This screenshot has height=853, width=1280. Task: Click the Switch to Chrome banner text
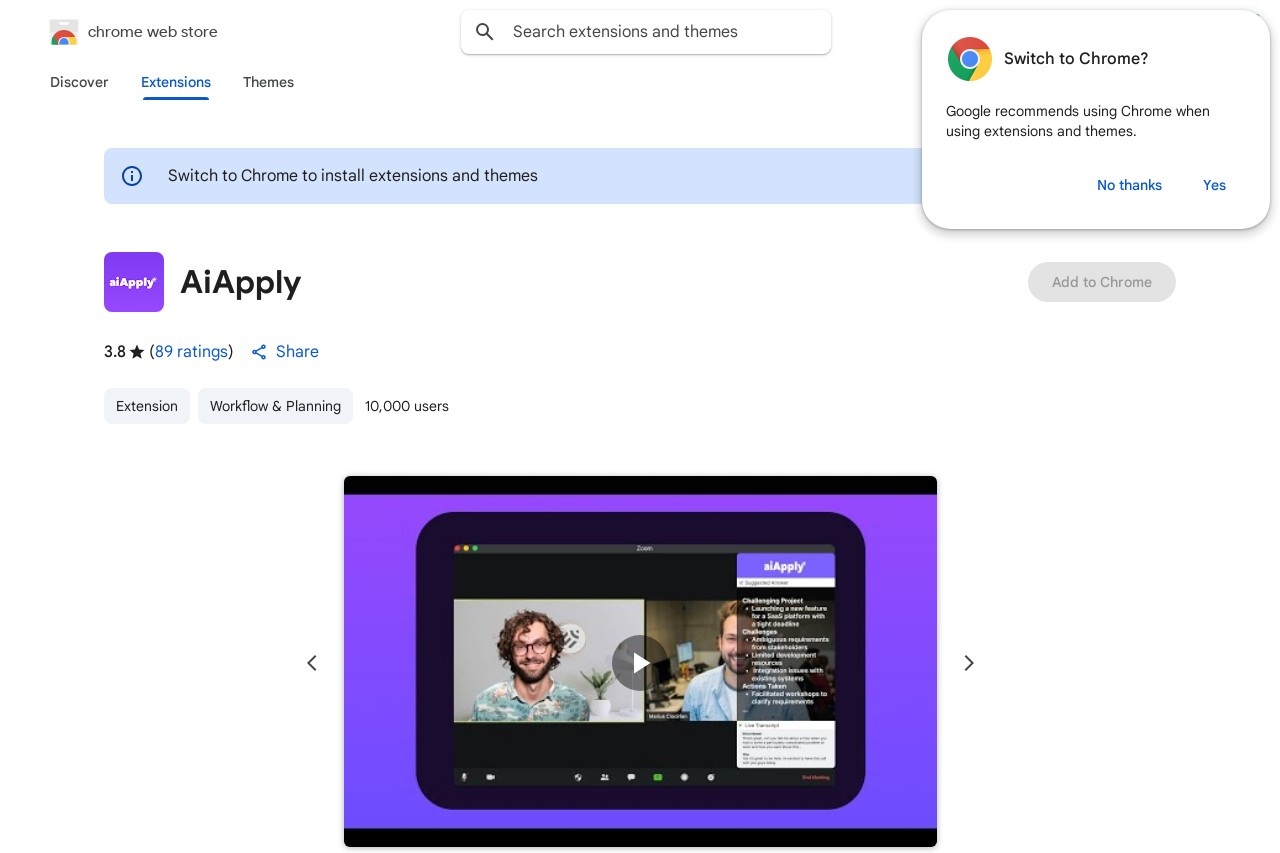pyautogui.click(x=353, y=176)
